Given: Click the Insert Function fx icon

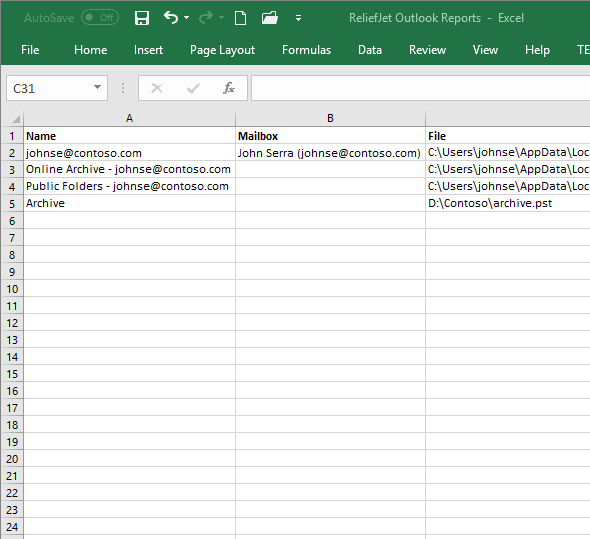Looking at the screenshot, I should click(229, 88).
